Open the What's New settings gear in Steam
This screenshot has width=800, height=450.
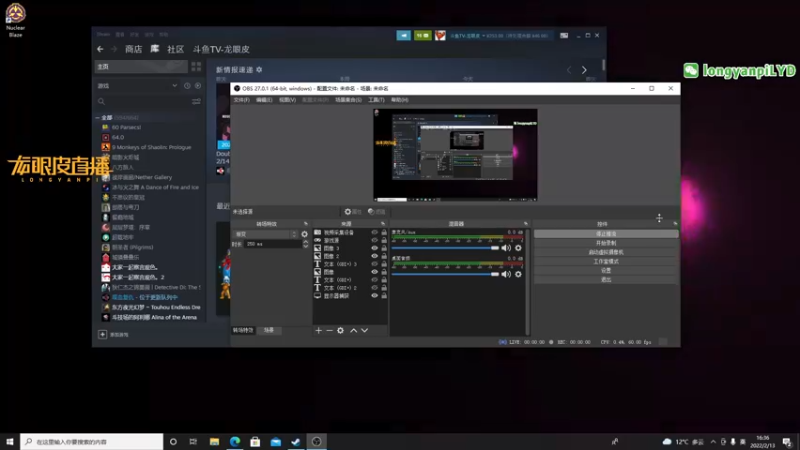tap(259, 70)
